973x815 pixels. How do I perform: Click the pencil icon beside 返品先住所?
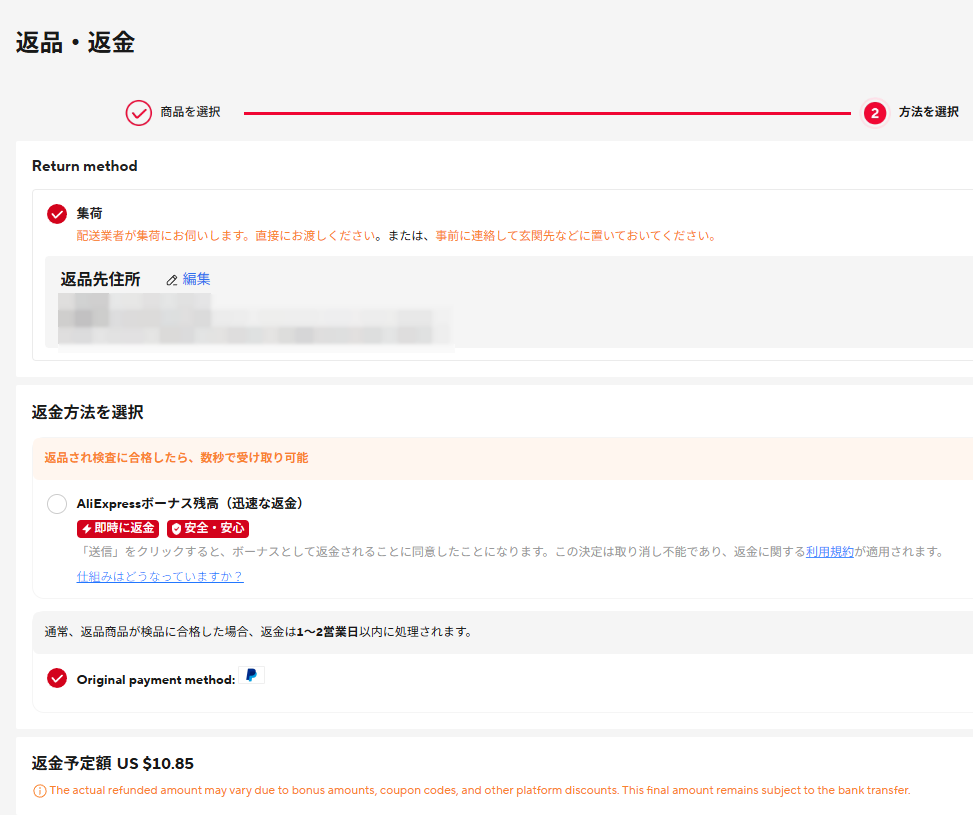(x=172, y=280)
